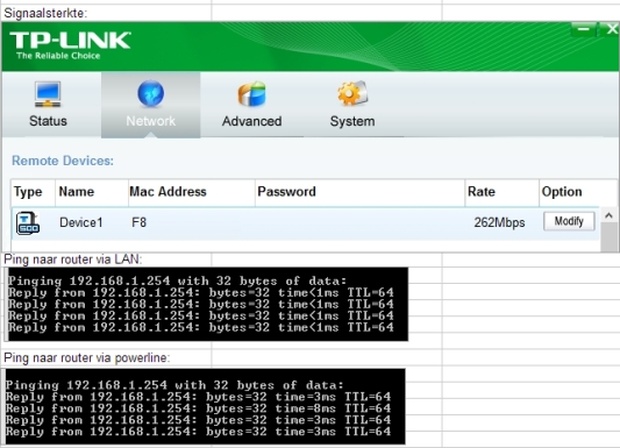Screen dimensions: 620x448
Task: Select the Device1 name cell
Action: tap(81, 223)
